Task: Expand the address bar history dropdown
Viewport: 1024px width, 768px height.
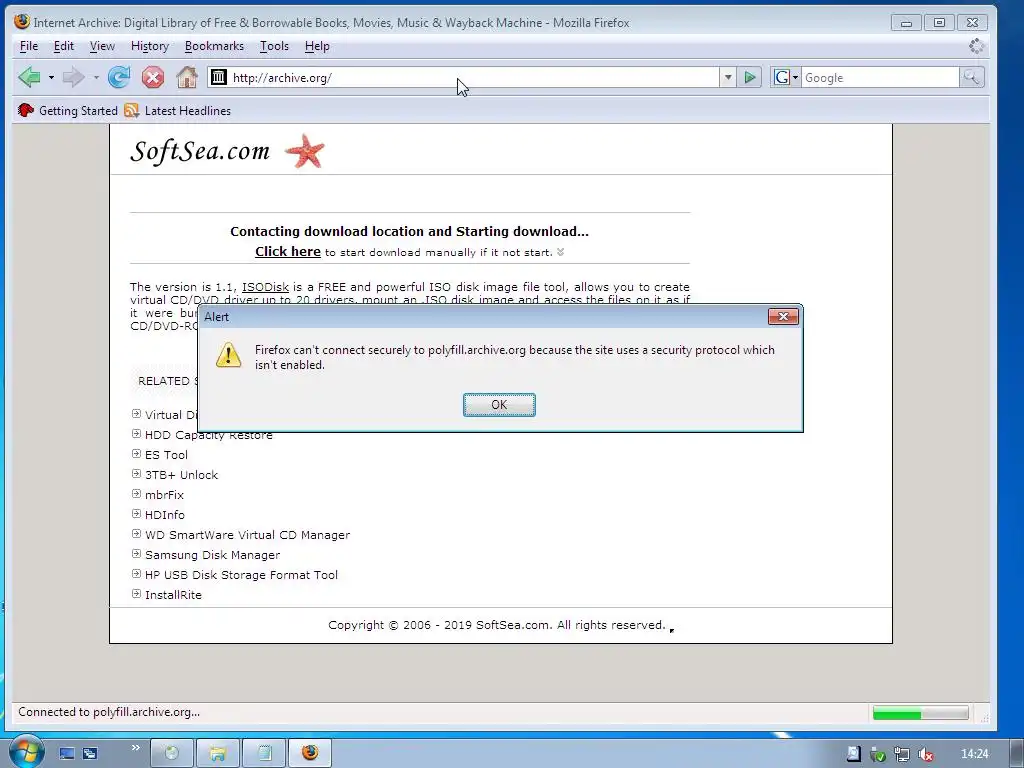Action: click(x=728, y=78)
